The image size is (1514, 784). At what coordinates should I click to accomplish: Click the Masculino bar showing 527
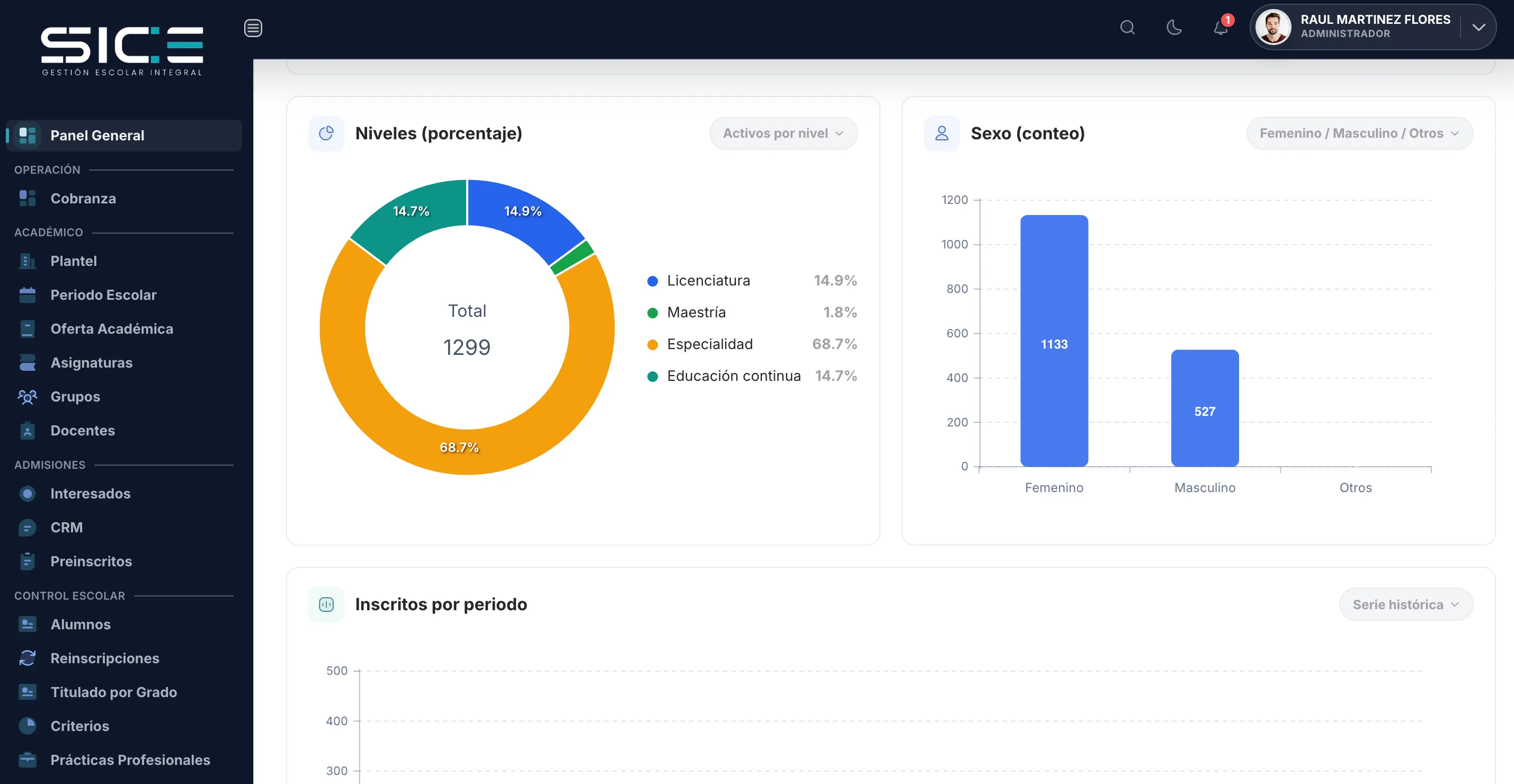(x=1204, y=408)
